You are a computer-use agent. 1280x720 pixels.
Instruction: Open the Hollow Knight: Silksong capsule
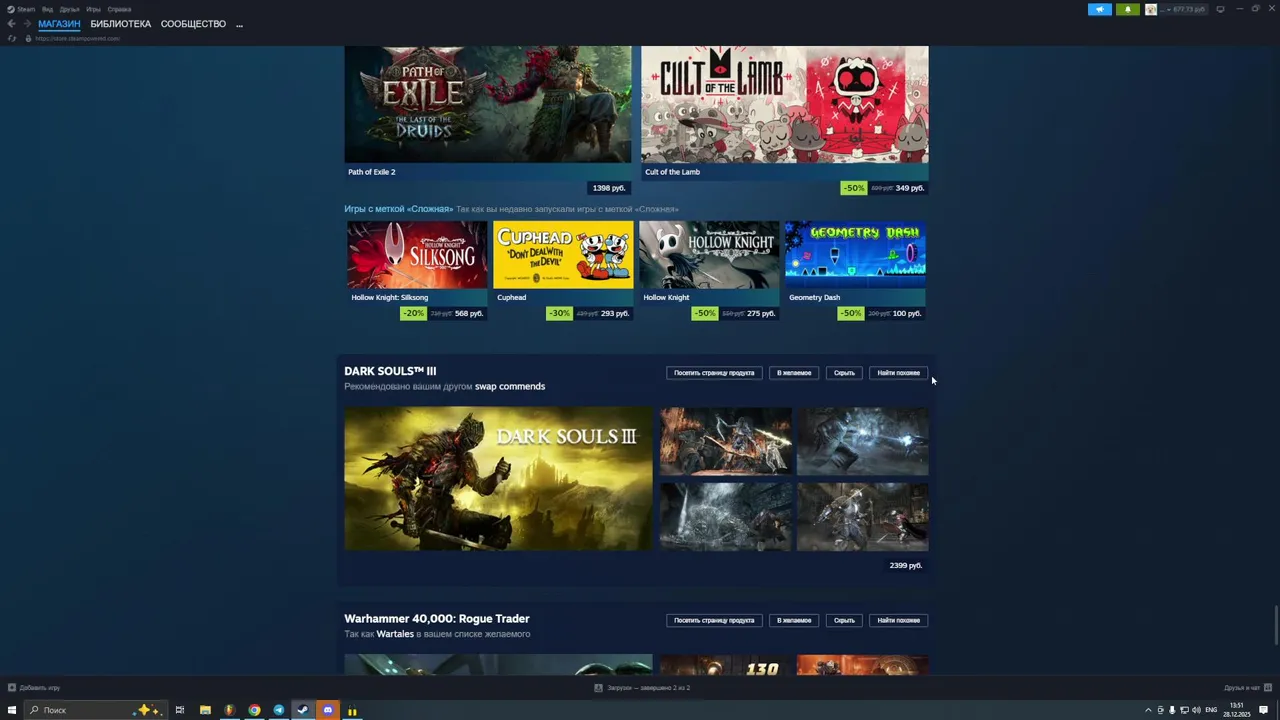pos(417,255)
